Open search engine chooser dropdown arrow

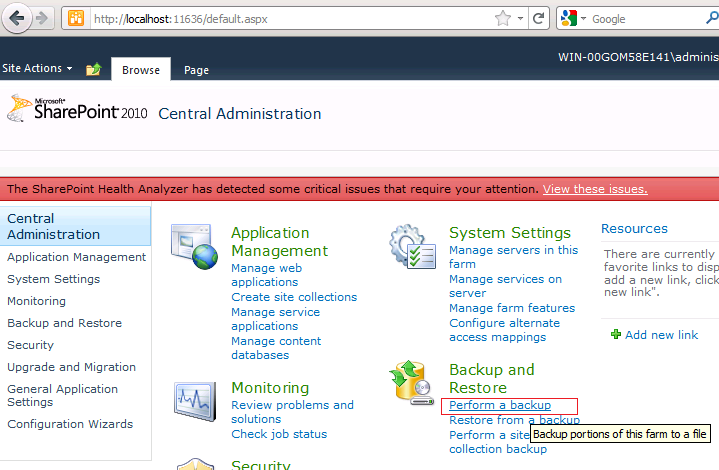pos(583,18)
